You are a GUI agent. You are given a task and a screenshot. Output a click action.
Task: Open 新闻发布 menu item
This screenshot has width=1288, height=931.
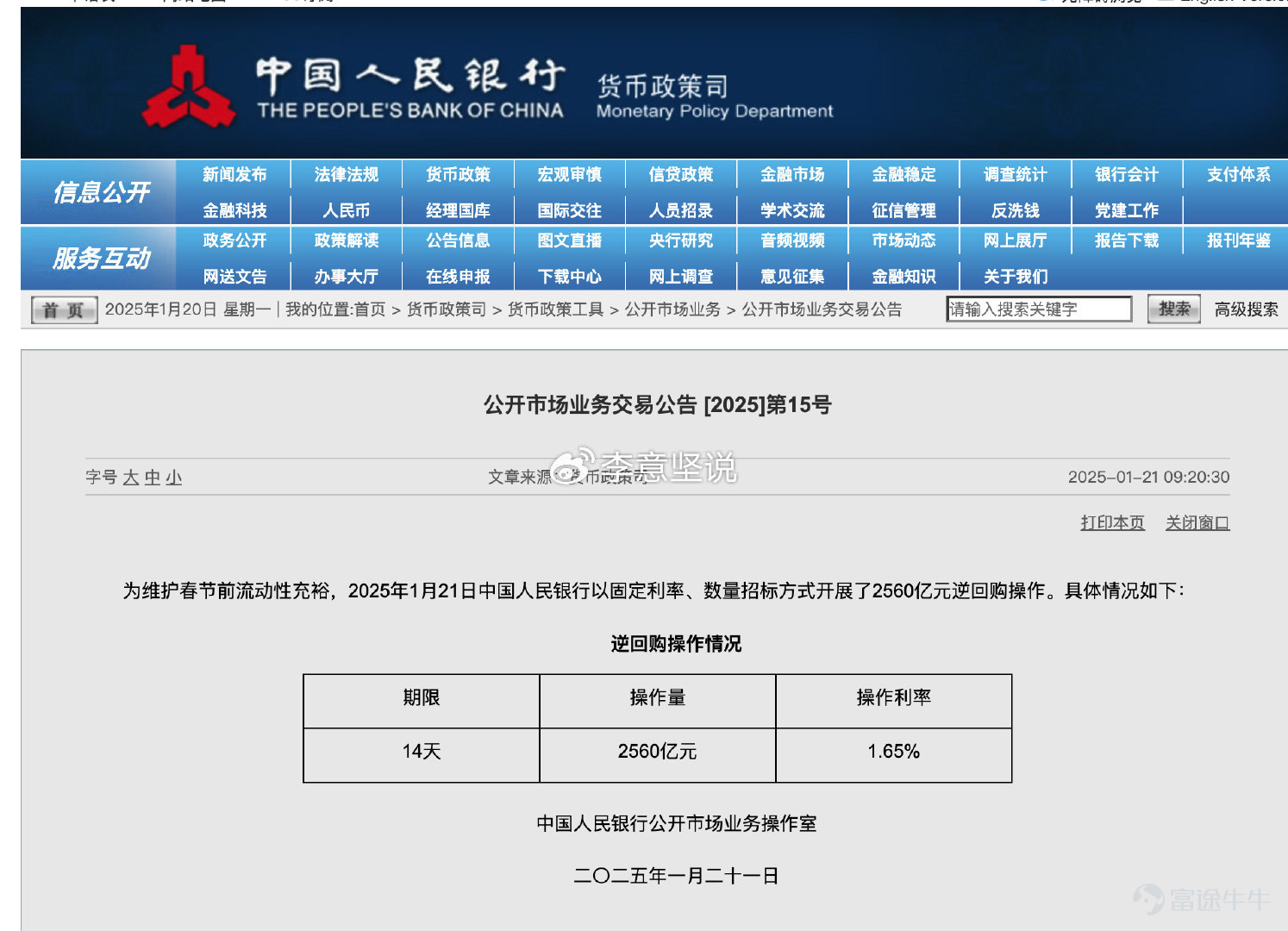coord(234,175)
